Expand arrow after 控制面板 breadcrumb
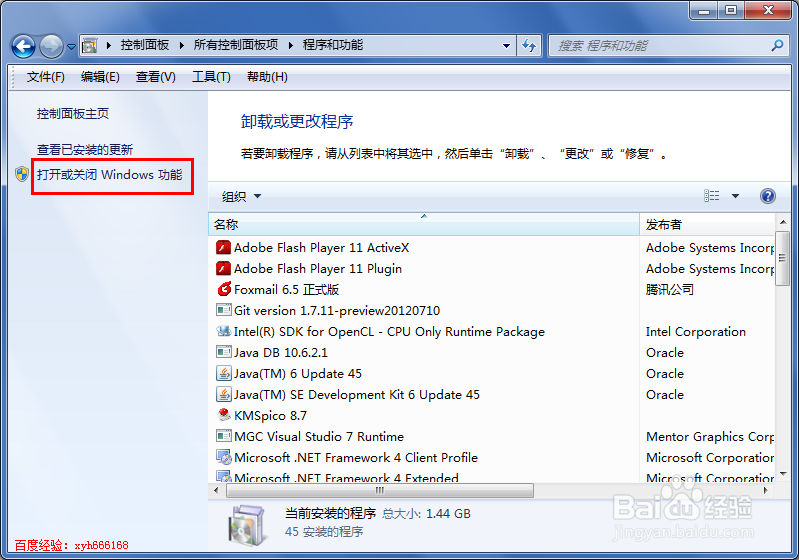The height and width of the screenshot is (560, 799). [181, 45]
